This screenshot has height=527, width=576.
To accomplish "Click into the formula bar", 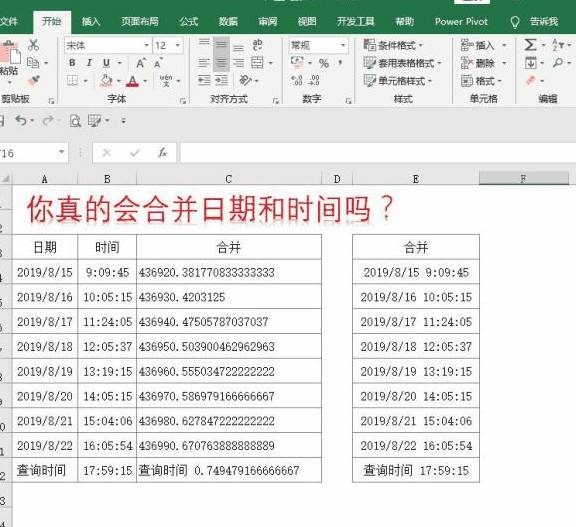I will (x=378, y=152).
